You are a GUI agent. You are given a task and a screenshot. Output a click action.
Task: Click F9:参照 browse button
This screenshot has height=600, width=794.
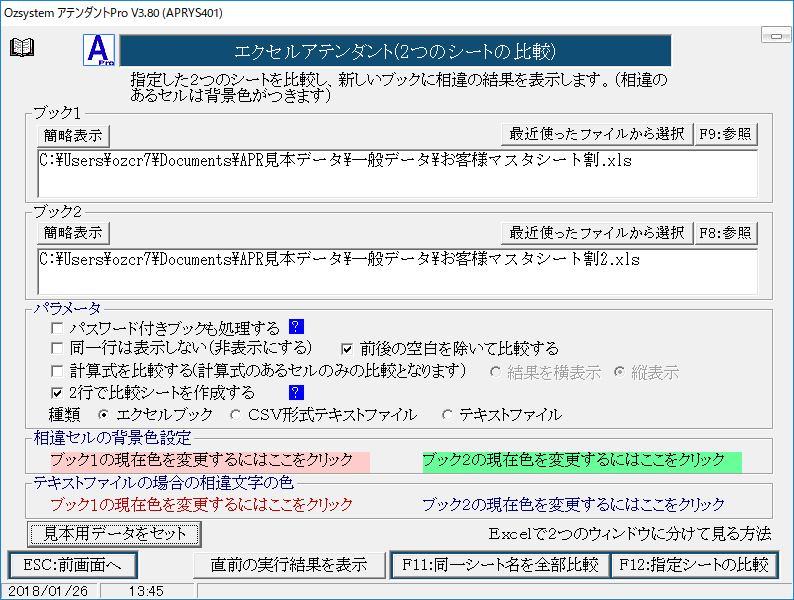coord(726,134)
